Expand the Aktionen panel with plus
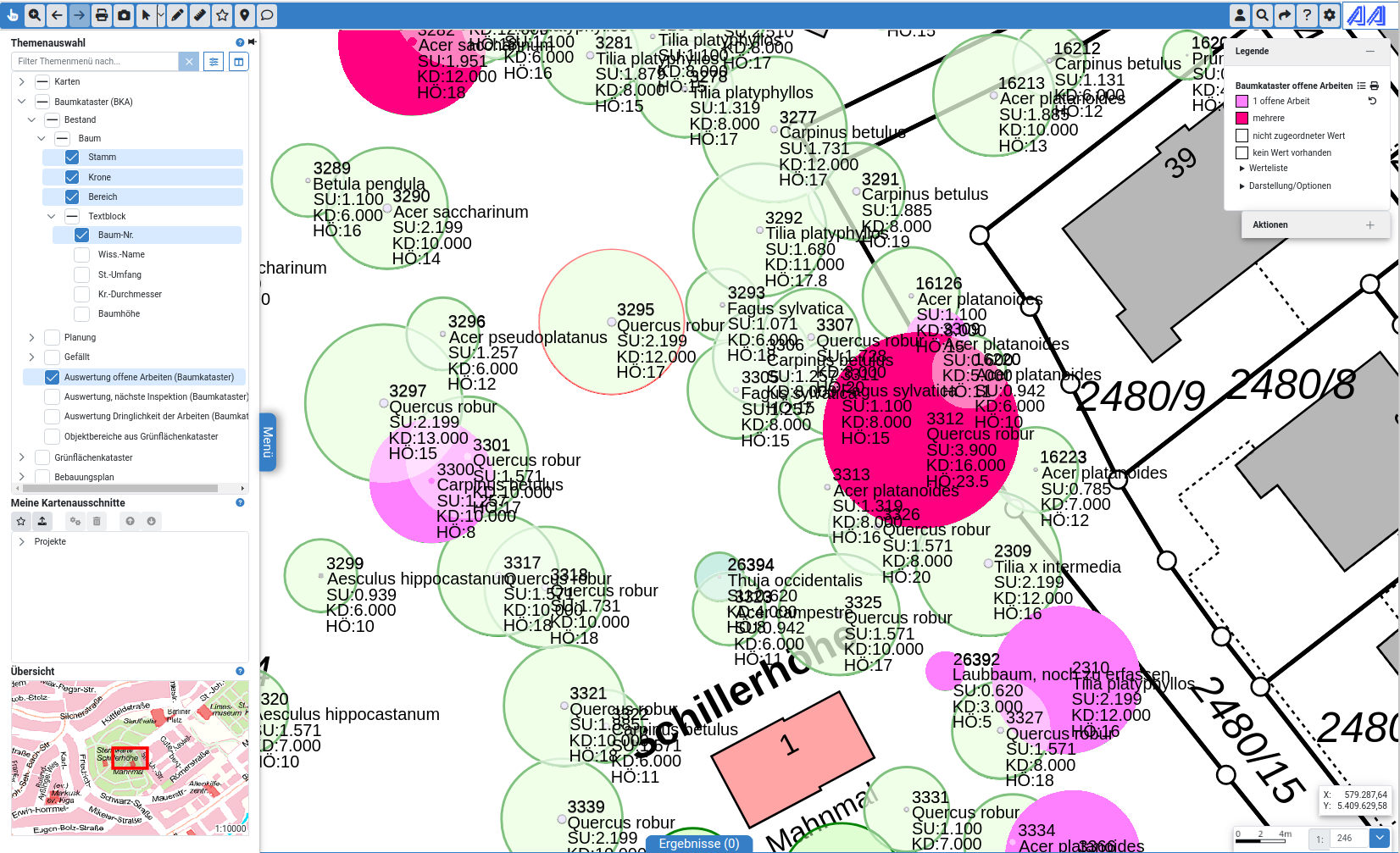The height and width of the screenshot is (853, 1400). pos(1369,225)
